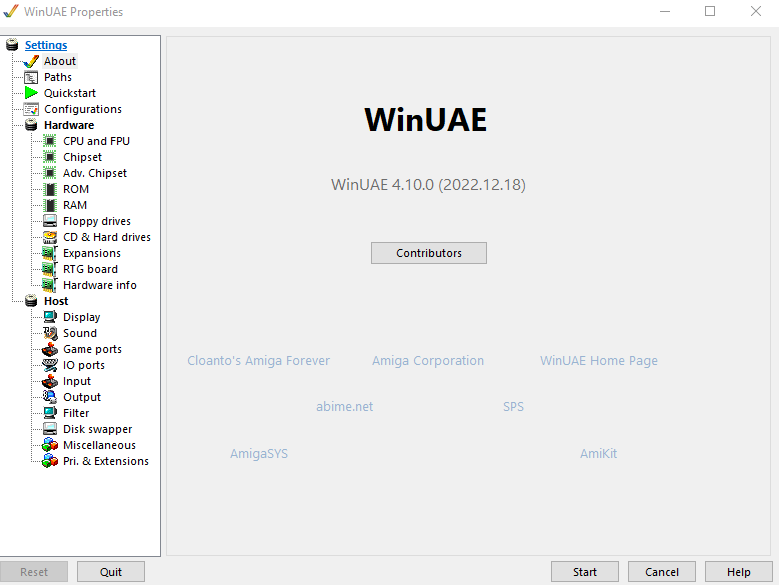Open the Configurations page
Screen dimensions: 779x585
82,109
